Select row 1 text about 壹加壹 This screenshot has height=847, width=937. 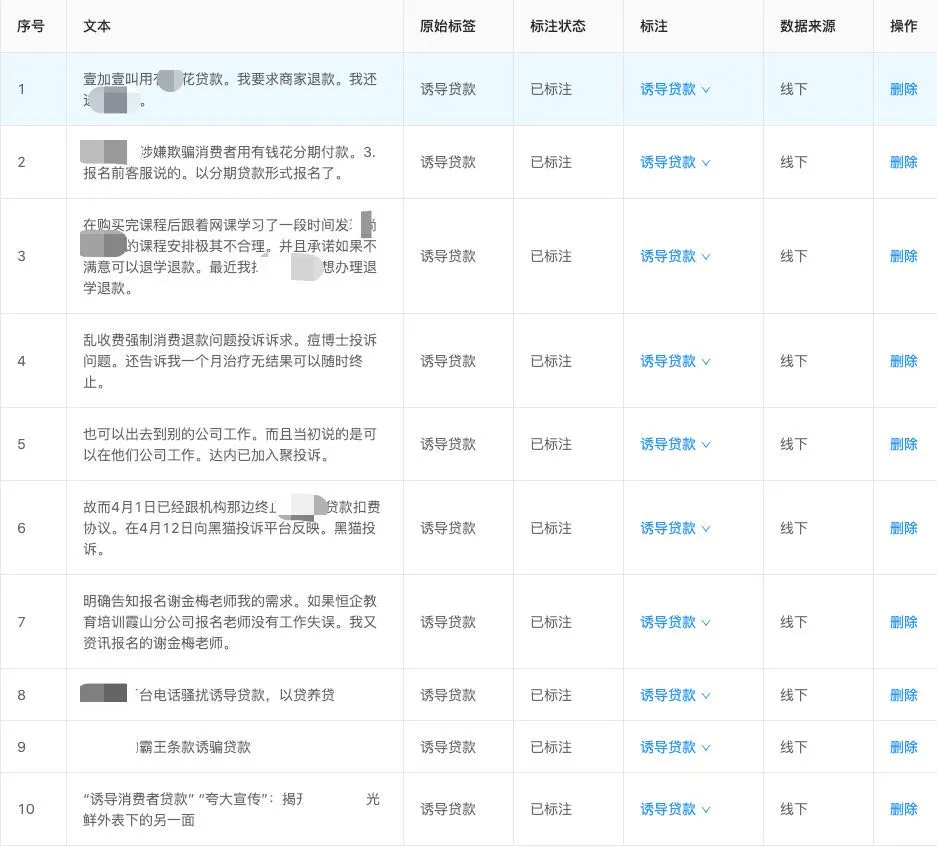click(230, 90)
